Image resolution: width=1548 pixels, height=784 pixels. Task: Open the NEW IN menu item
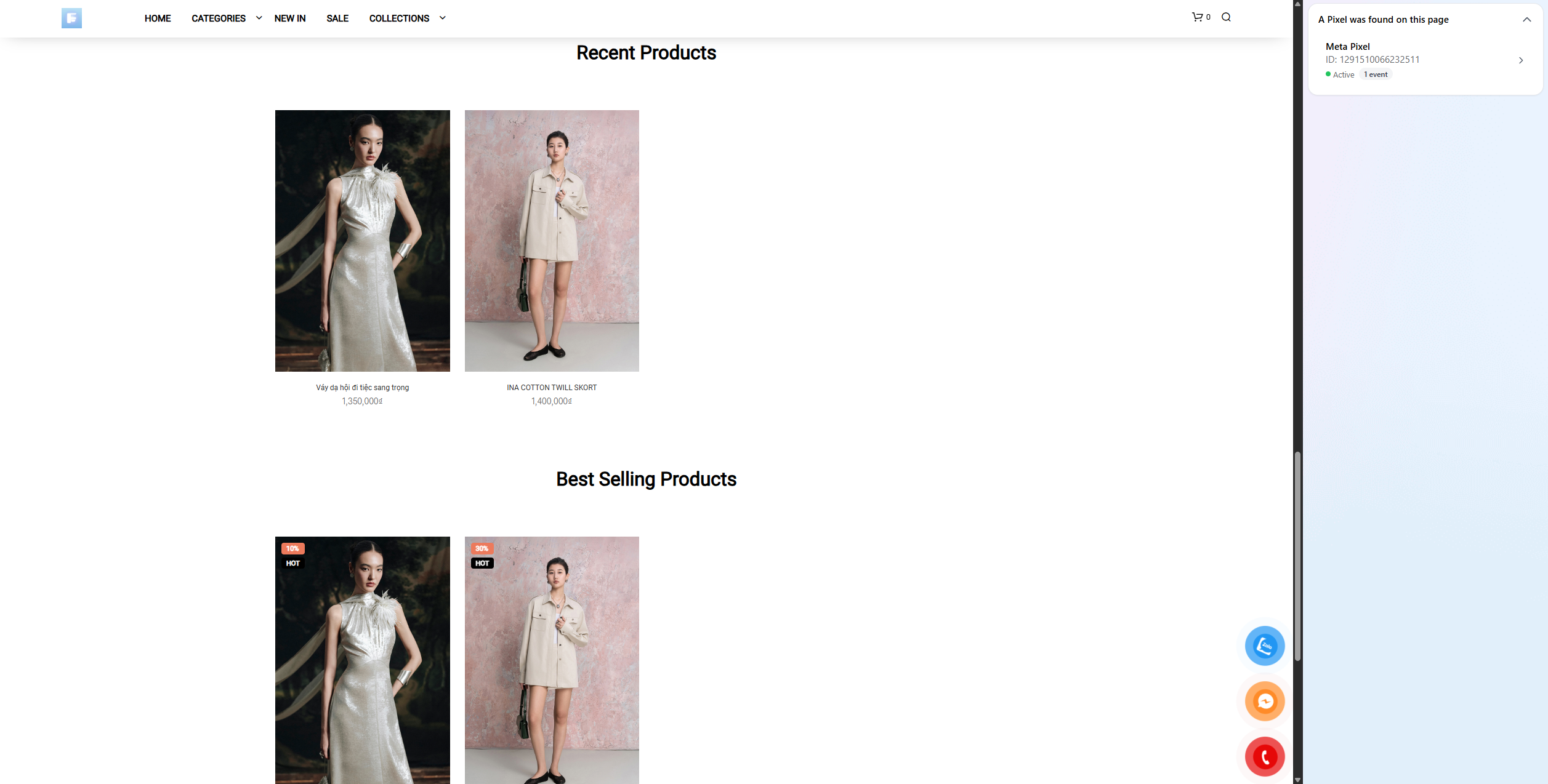click(x=290, y=18)
